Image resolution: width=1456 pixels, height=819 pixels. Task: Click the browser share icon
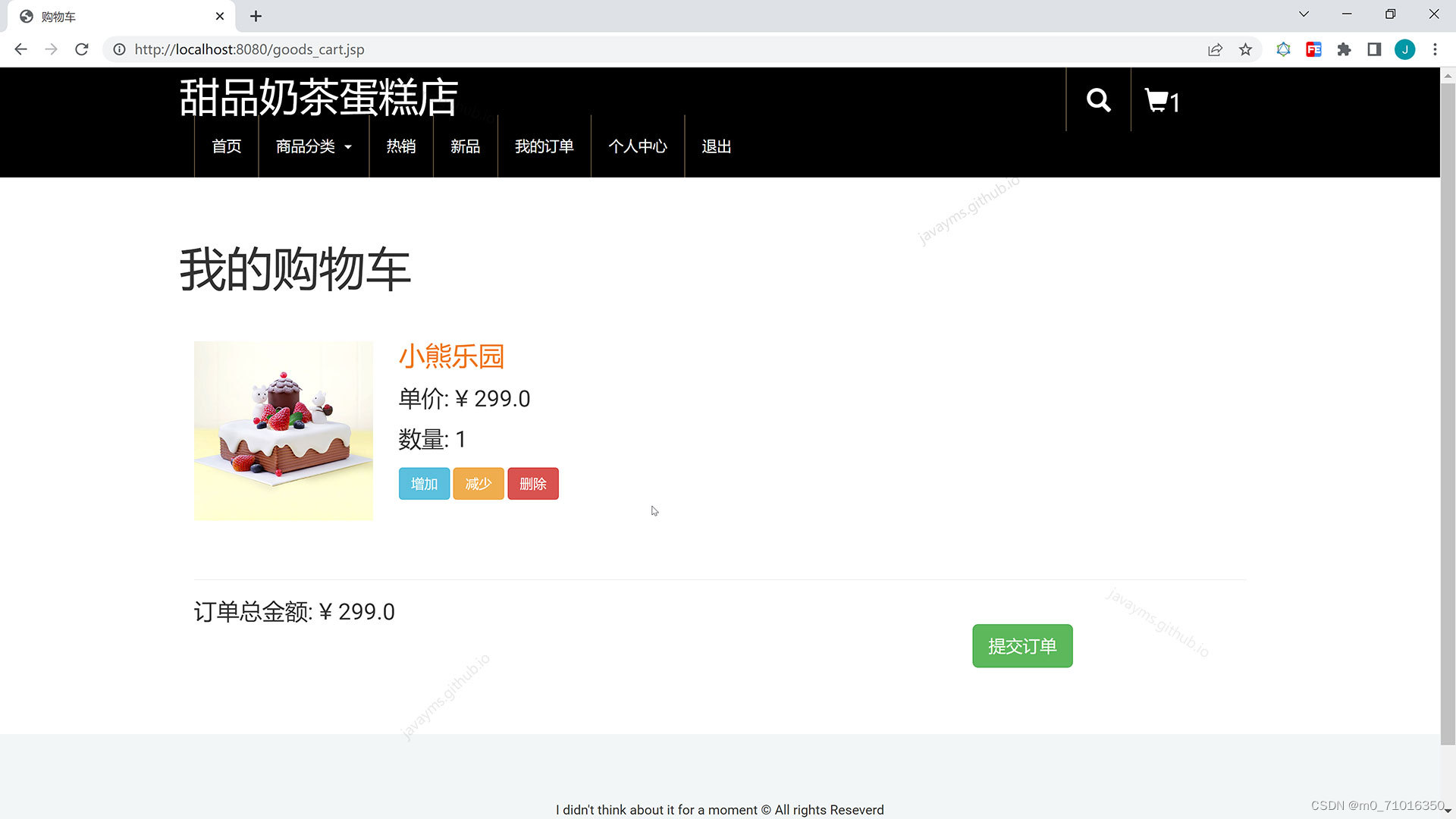[x=1215, y=49]
